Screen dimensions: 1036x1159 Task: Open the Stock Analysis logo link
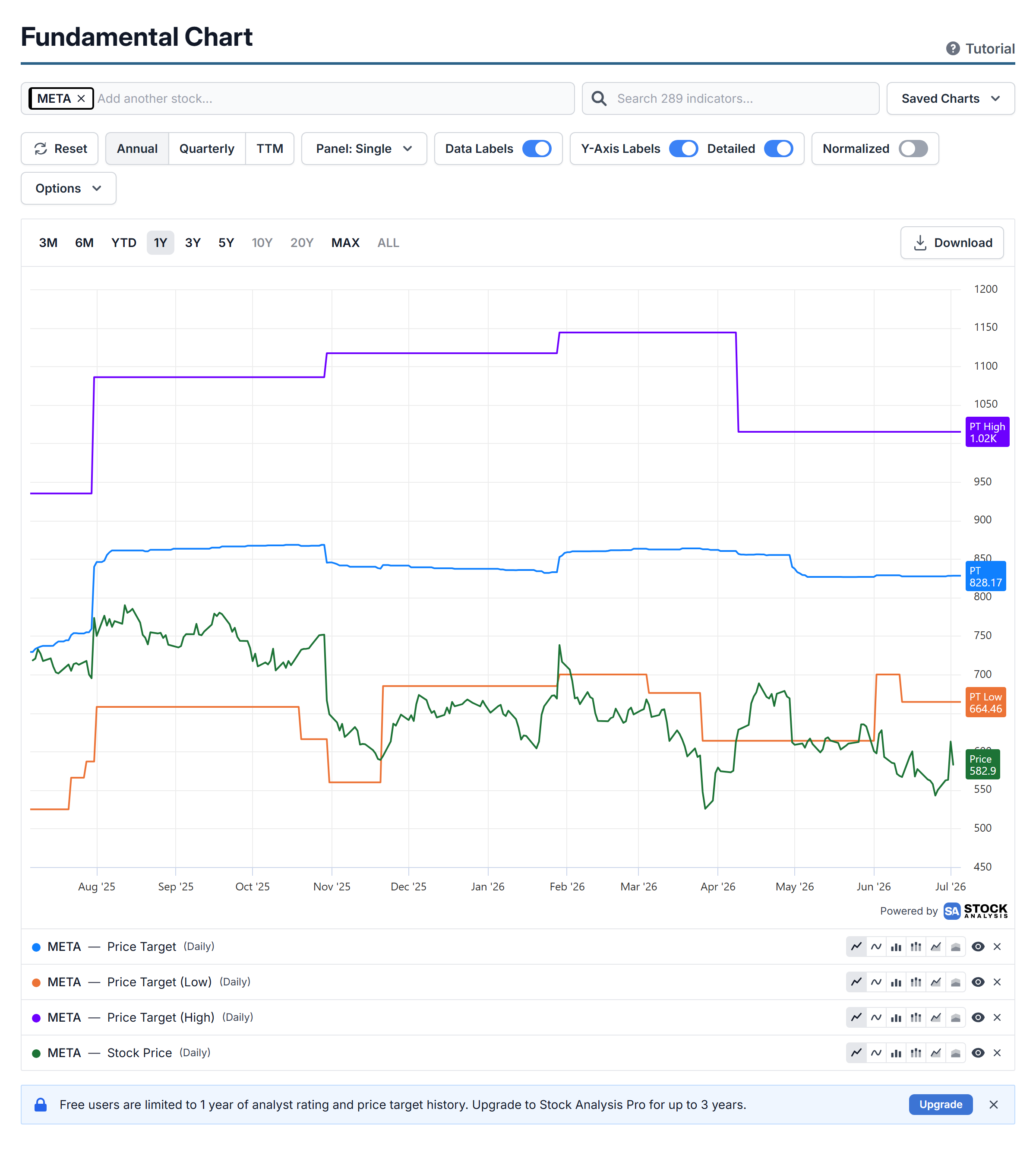point(975,911)
